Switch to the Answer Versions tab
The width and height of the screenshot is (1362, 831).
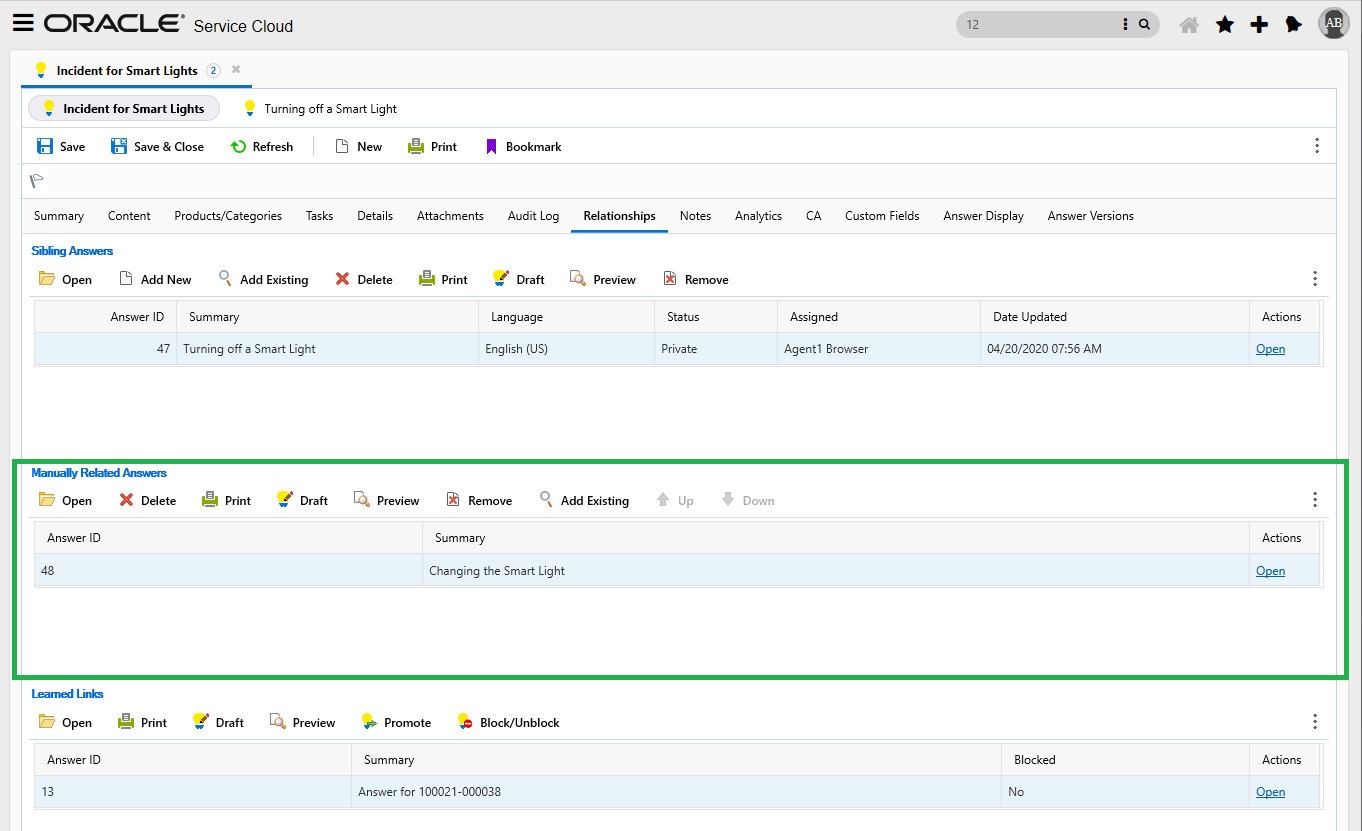click(1090, 216)
